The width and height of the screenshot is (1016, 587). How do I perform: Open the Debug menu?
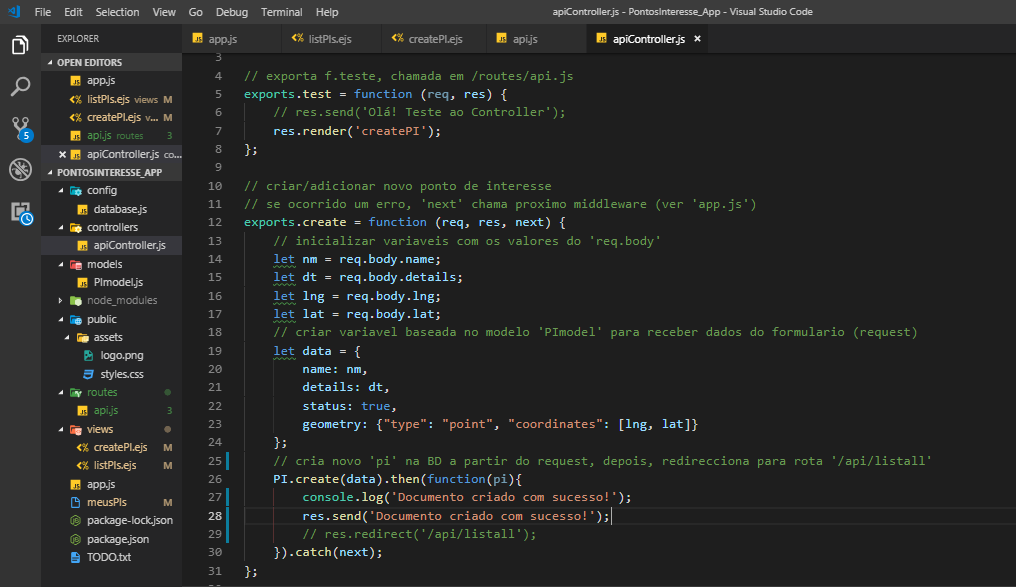point(231,12)
